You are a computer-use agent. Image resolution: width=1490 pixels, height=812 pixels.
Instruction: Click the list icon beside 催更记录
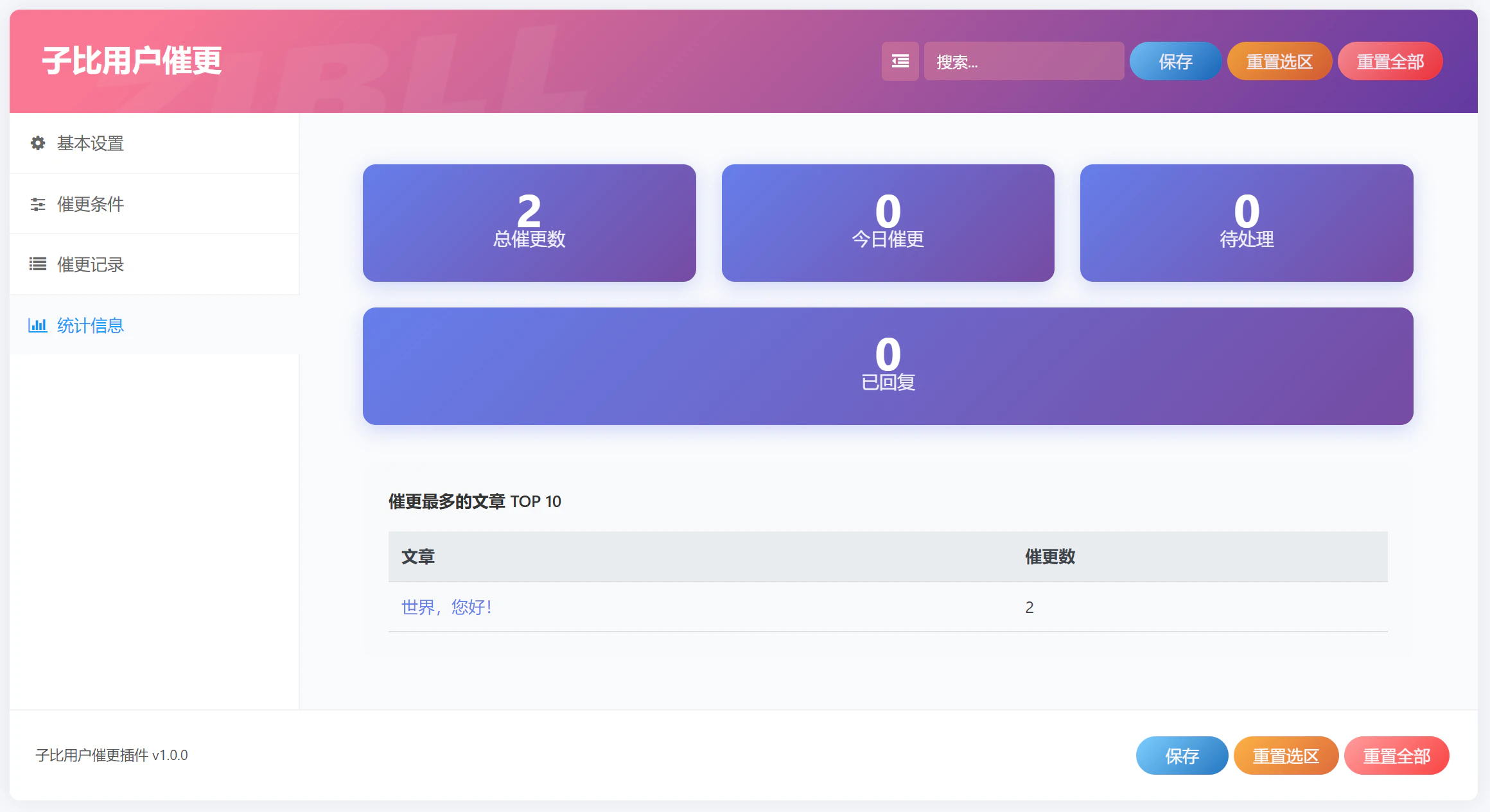38,264
